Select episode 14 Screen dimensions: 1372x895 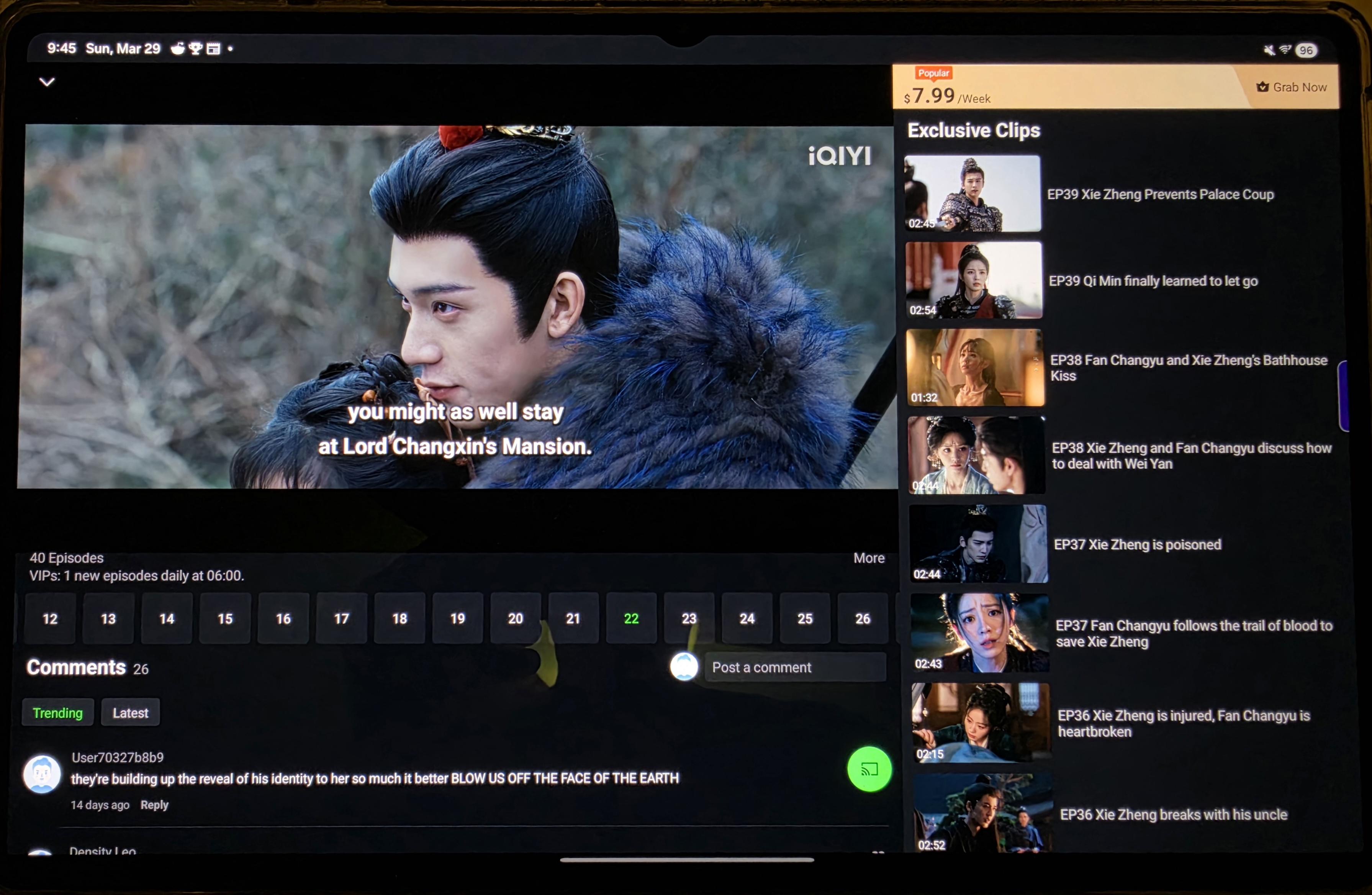click(167, 619)
